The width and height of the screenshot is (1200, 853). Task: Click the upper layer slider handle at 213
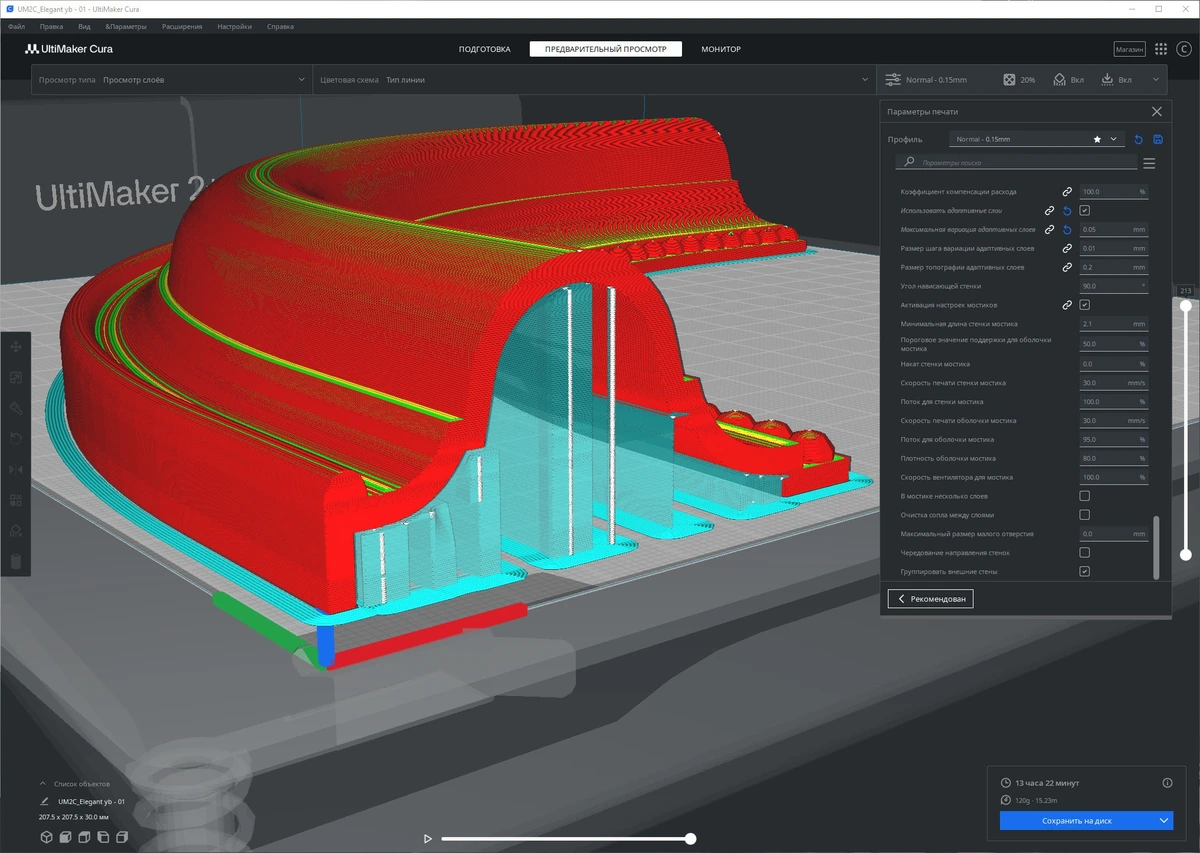pos(1186,306)
